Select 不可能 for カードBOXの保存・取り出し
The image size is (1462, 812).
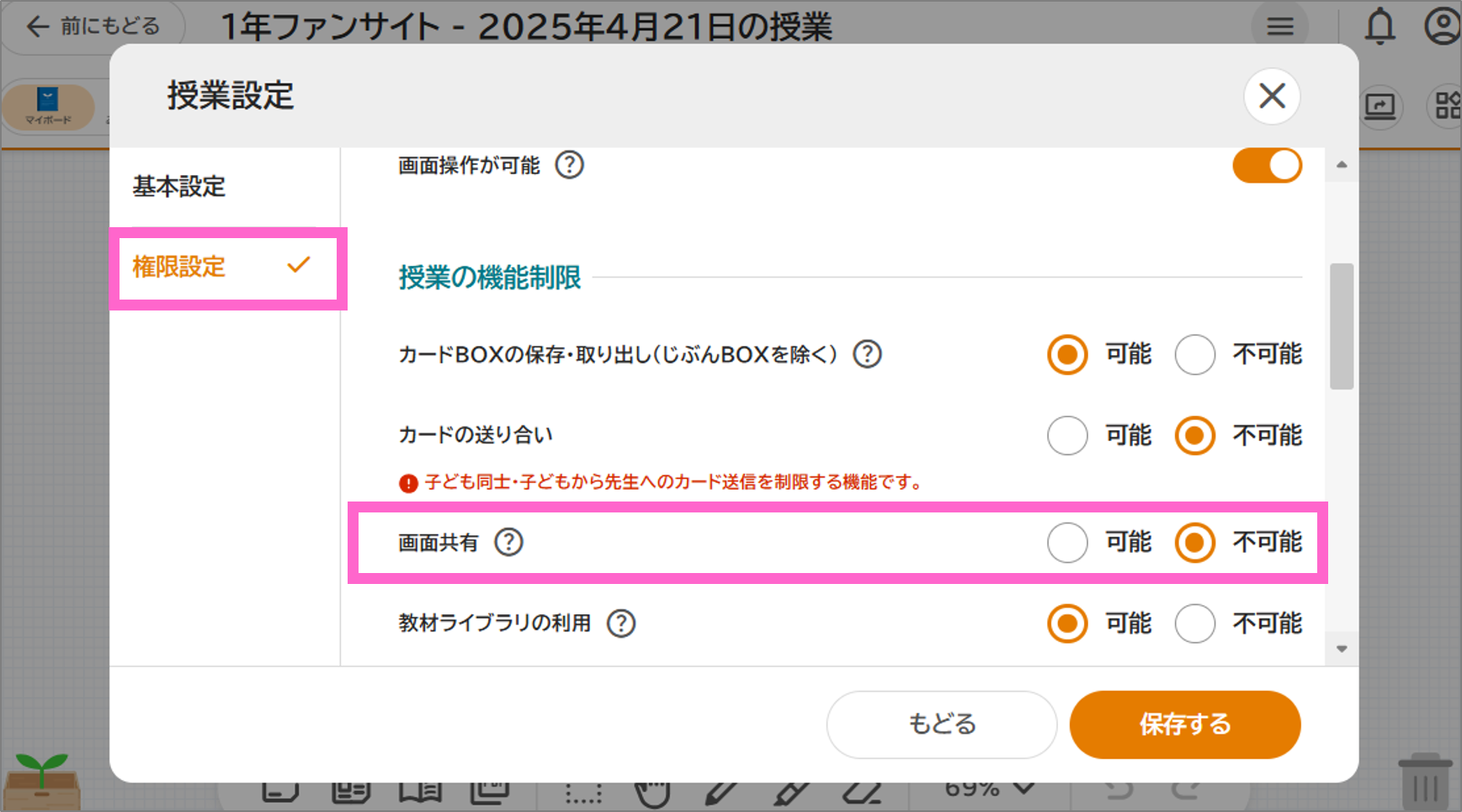pyautogui.click(x=1194, y=354)
